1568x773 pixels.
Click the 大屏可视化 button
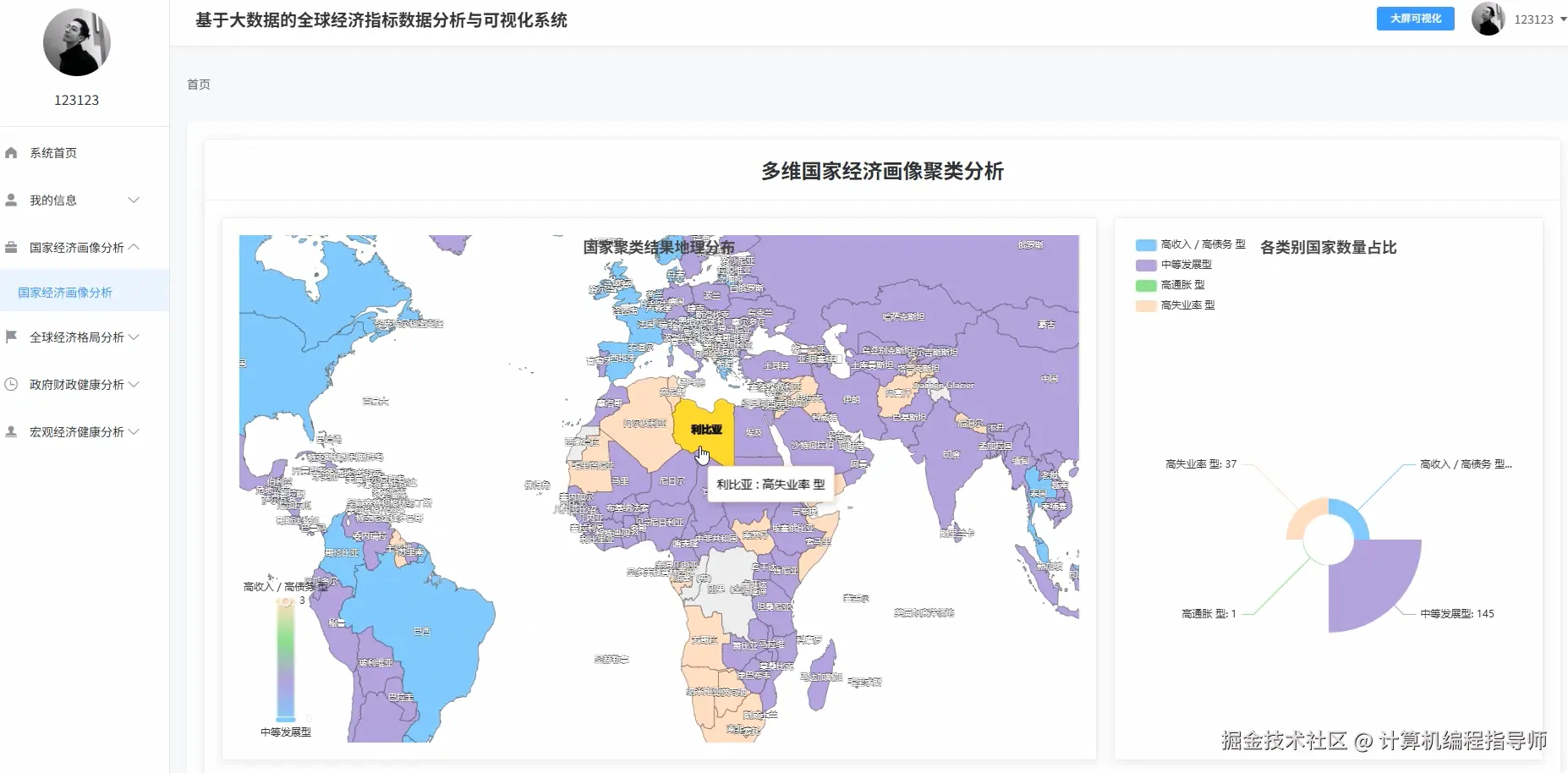pyautogui.click(x=1414, y=18)
